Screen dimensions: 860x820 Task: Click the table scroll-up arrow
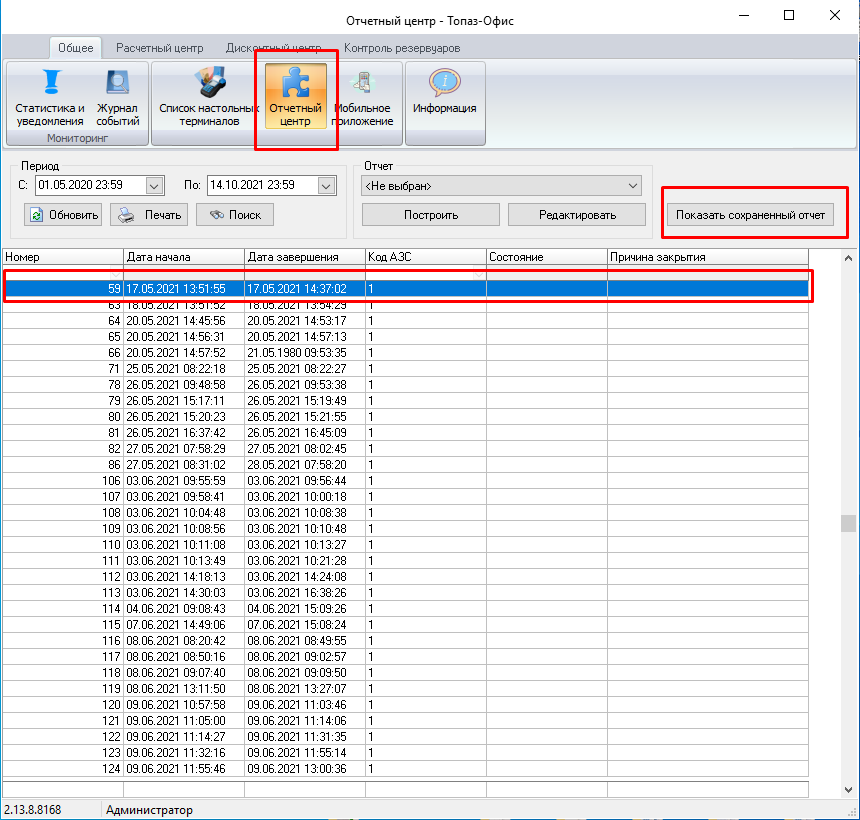[x=848, y=257]
